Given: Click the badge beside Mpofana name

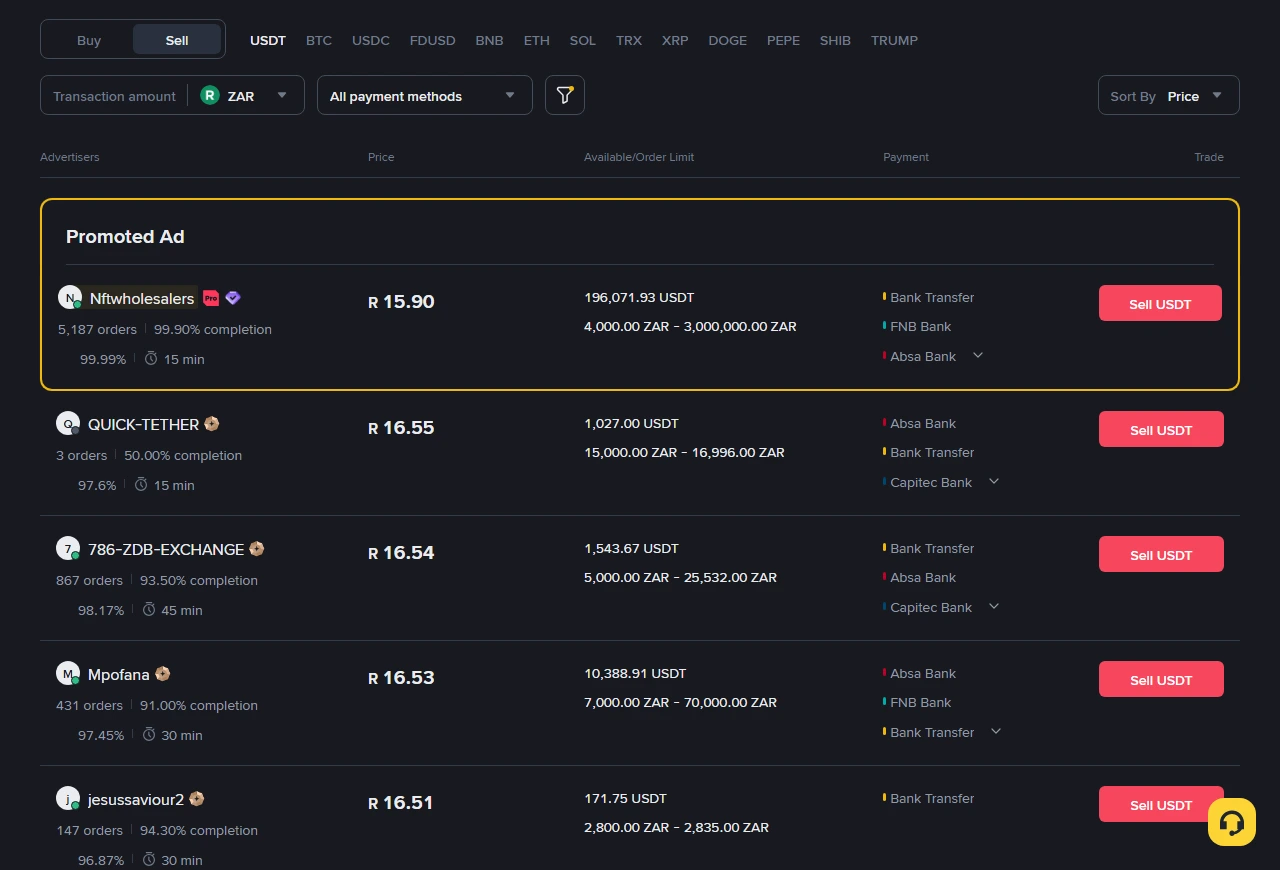Looking at the screenshot, I should pos(162,674).
